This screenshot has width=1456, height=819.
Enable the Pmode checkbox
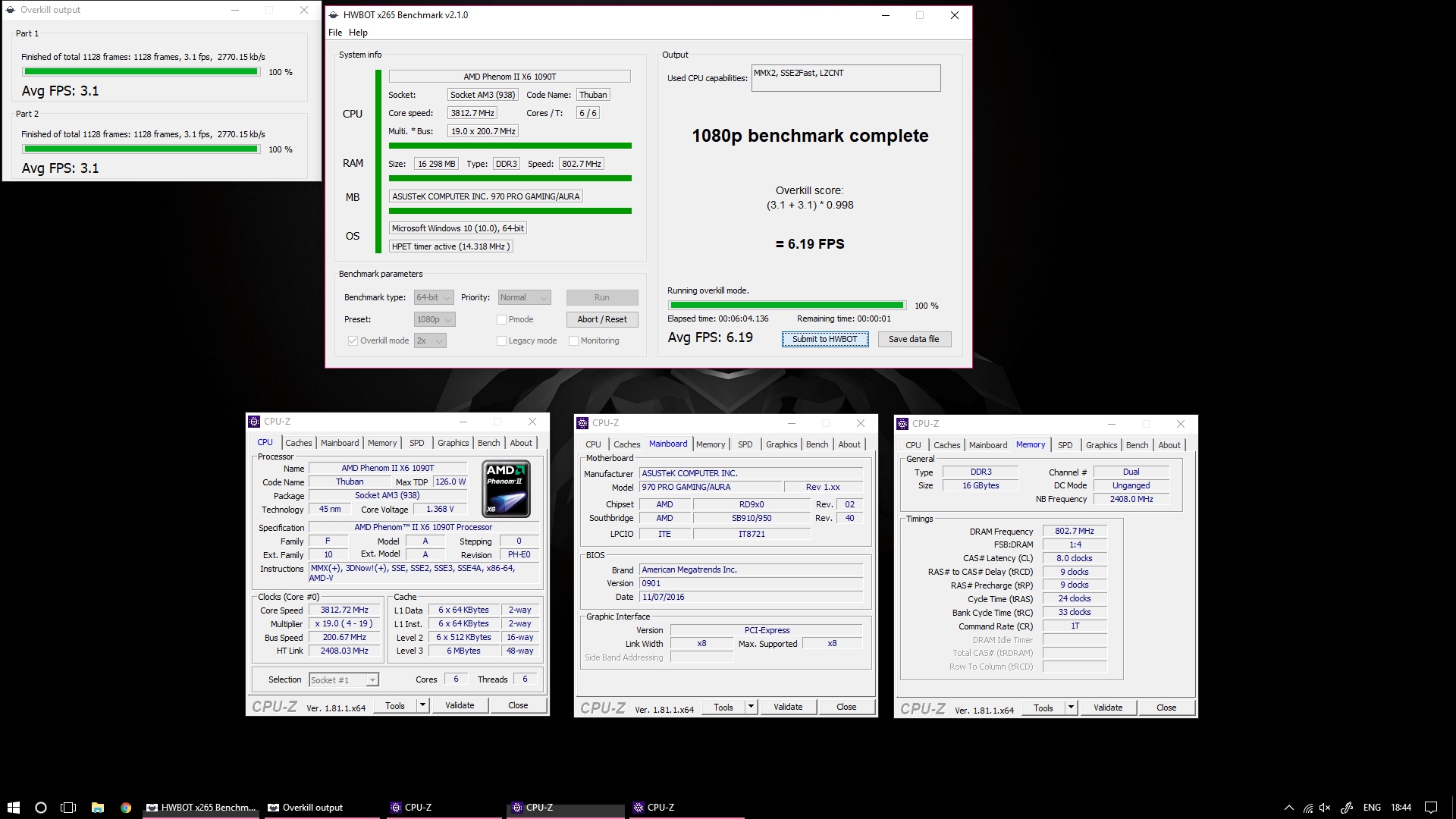(501, 319)
